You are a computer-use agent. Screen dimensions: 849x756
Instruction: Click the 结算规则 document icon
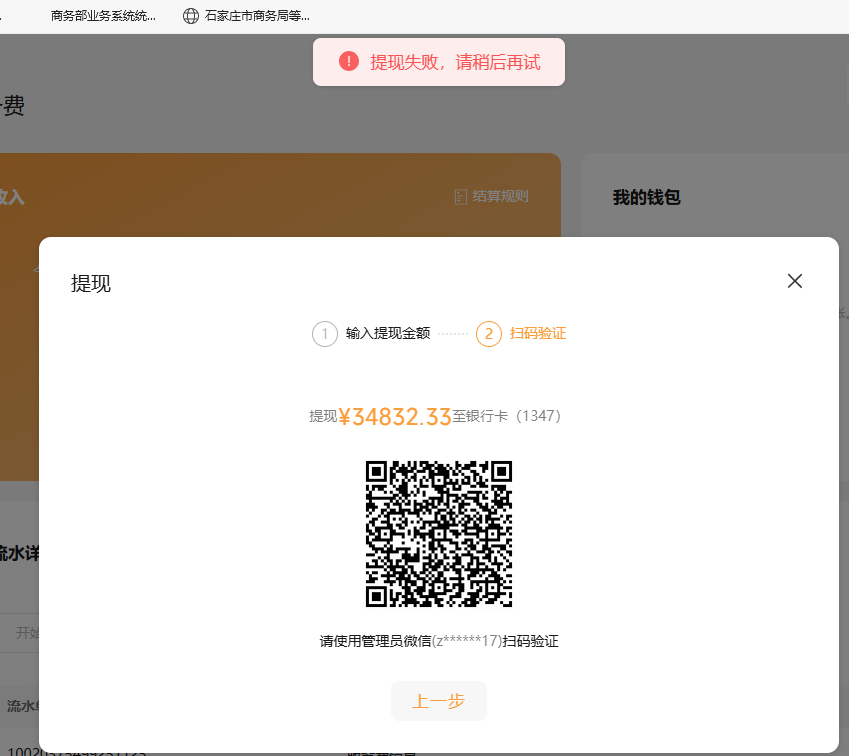460,197
